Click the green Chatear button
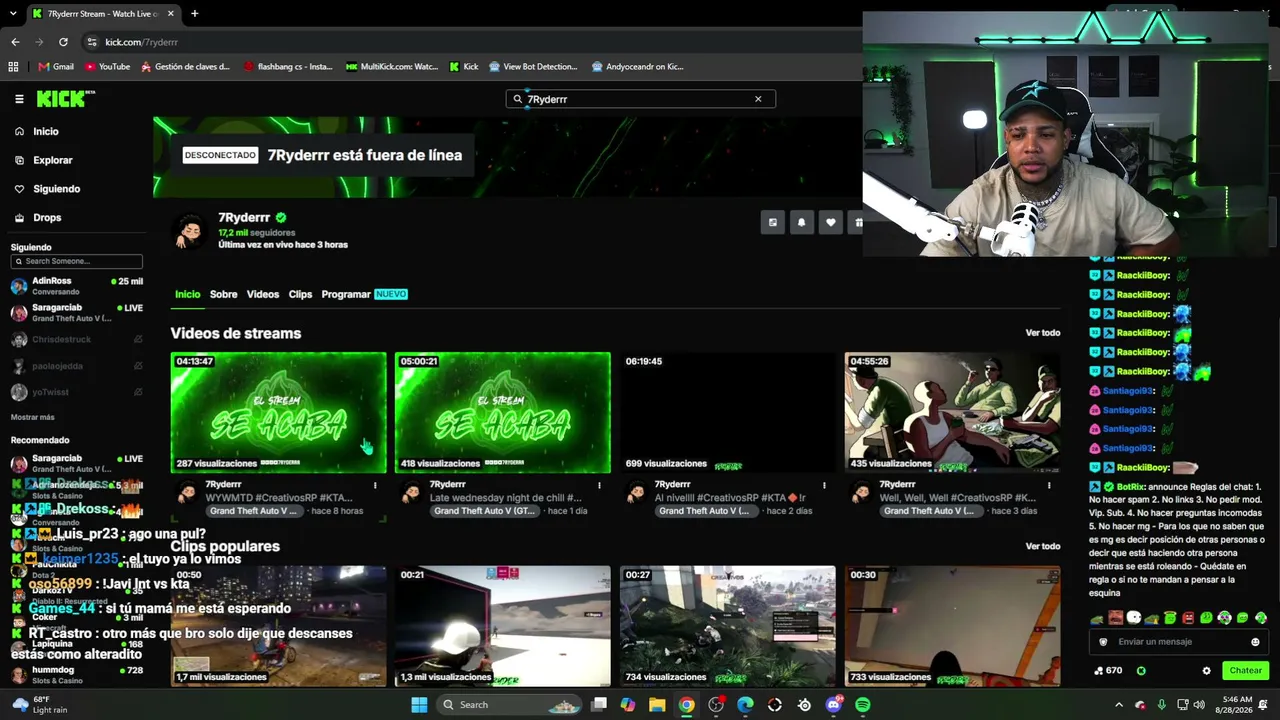1280x720 pixels. click(1245, 671)
